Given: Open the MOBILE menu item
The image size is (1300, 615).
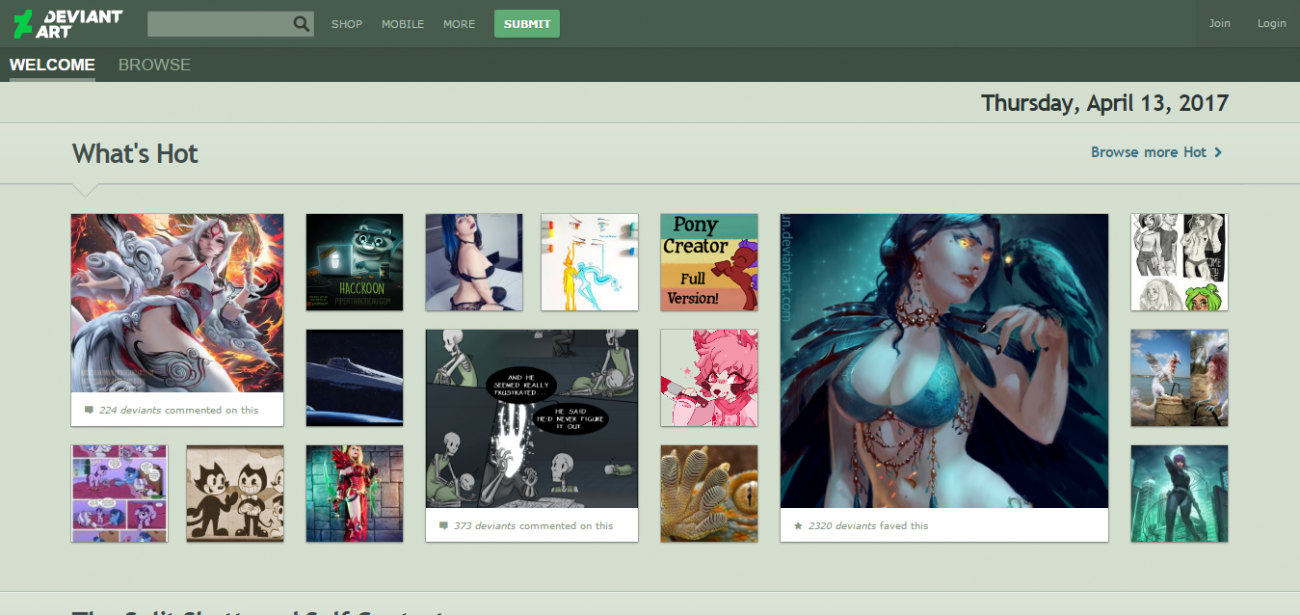Looking at the screenshot, I should pyautogui.click(x=403, y=24).
